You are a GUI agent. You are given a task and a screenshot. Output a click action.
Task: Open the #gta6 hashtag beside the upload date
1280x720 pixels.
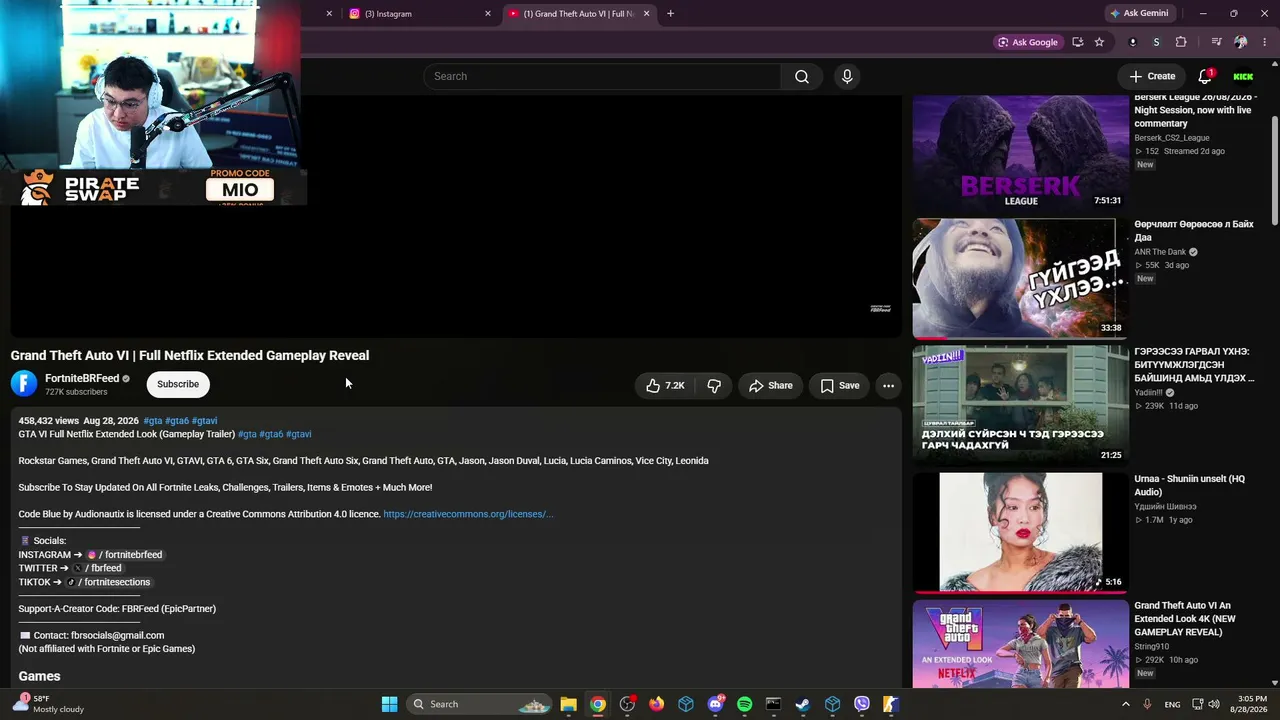click(177, 421)
